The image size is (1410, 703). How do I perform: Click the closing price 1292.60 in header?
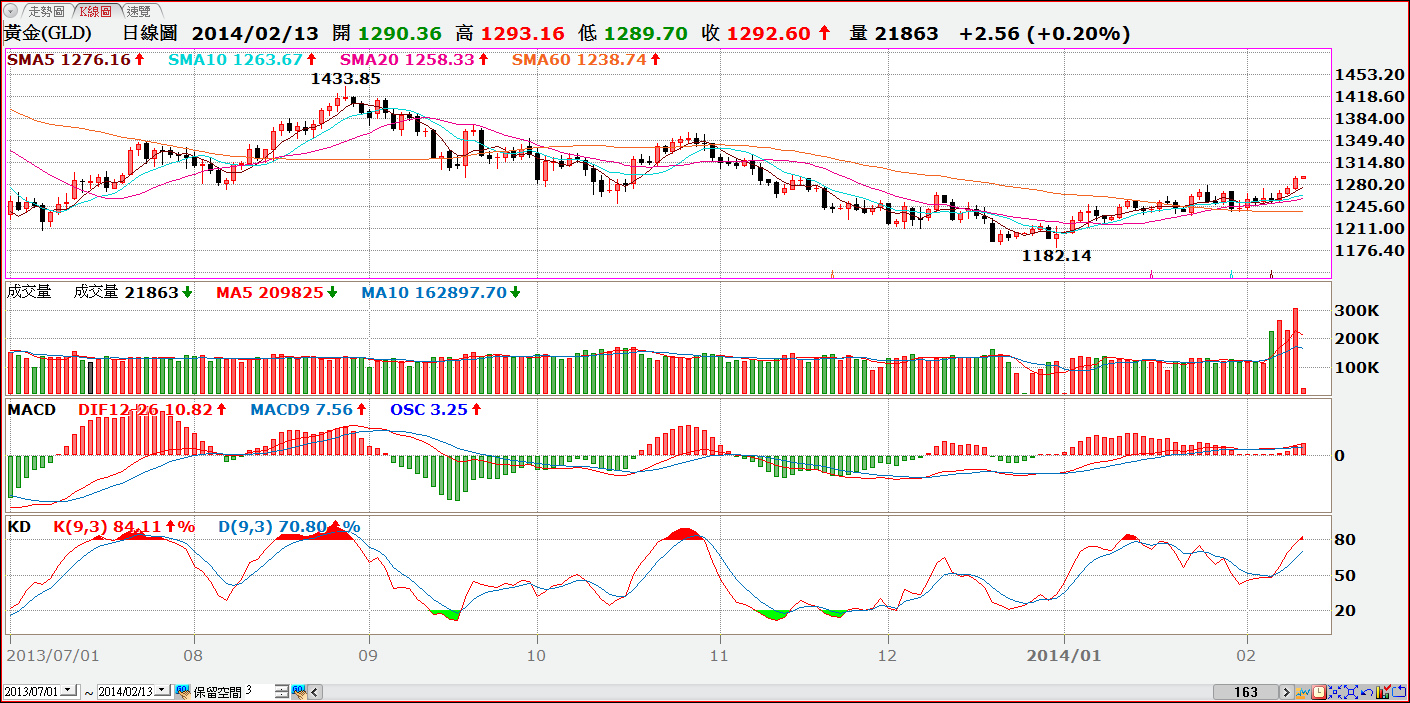click(769, 33)
